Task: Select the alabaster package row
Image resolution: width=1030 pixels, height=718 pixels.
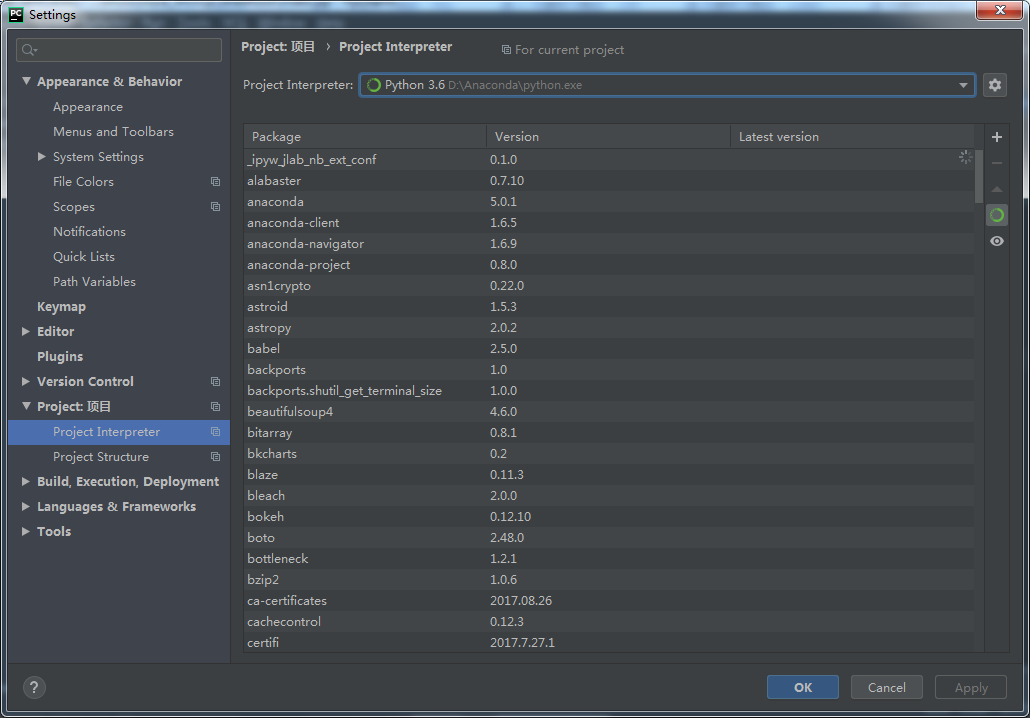Action: tap(609, 181)
